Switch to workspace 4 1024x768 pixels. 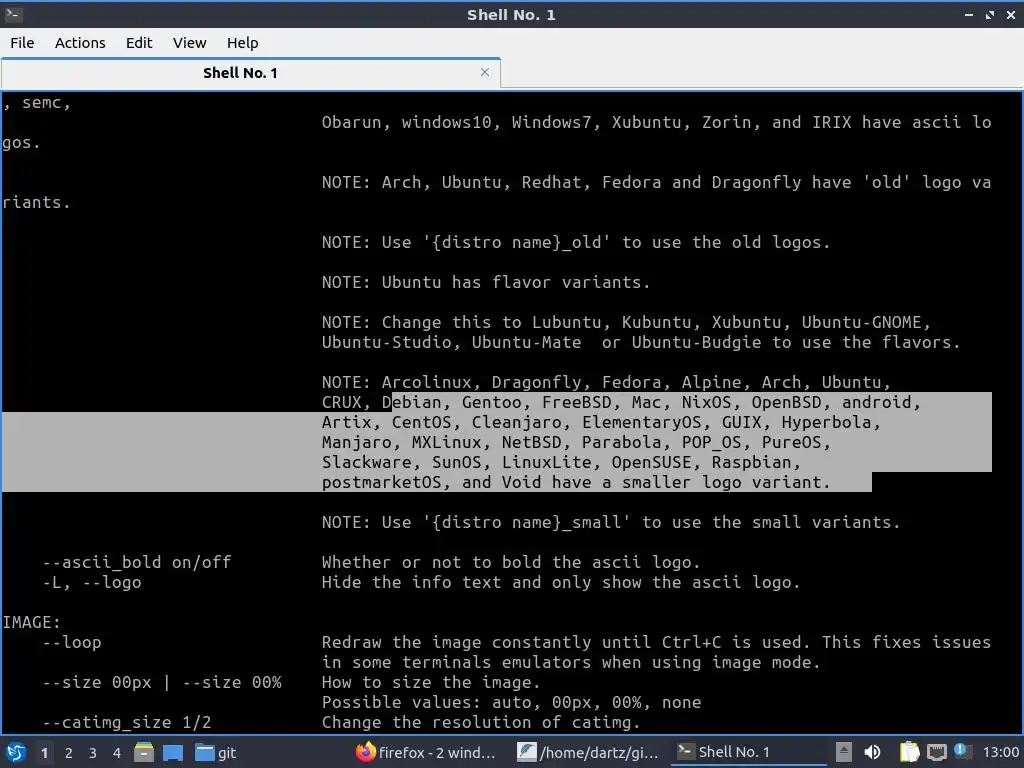click(117, 753)
